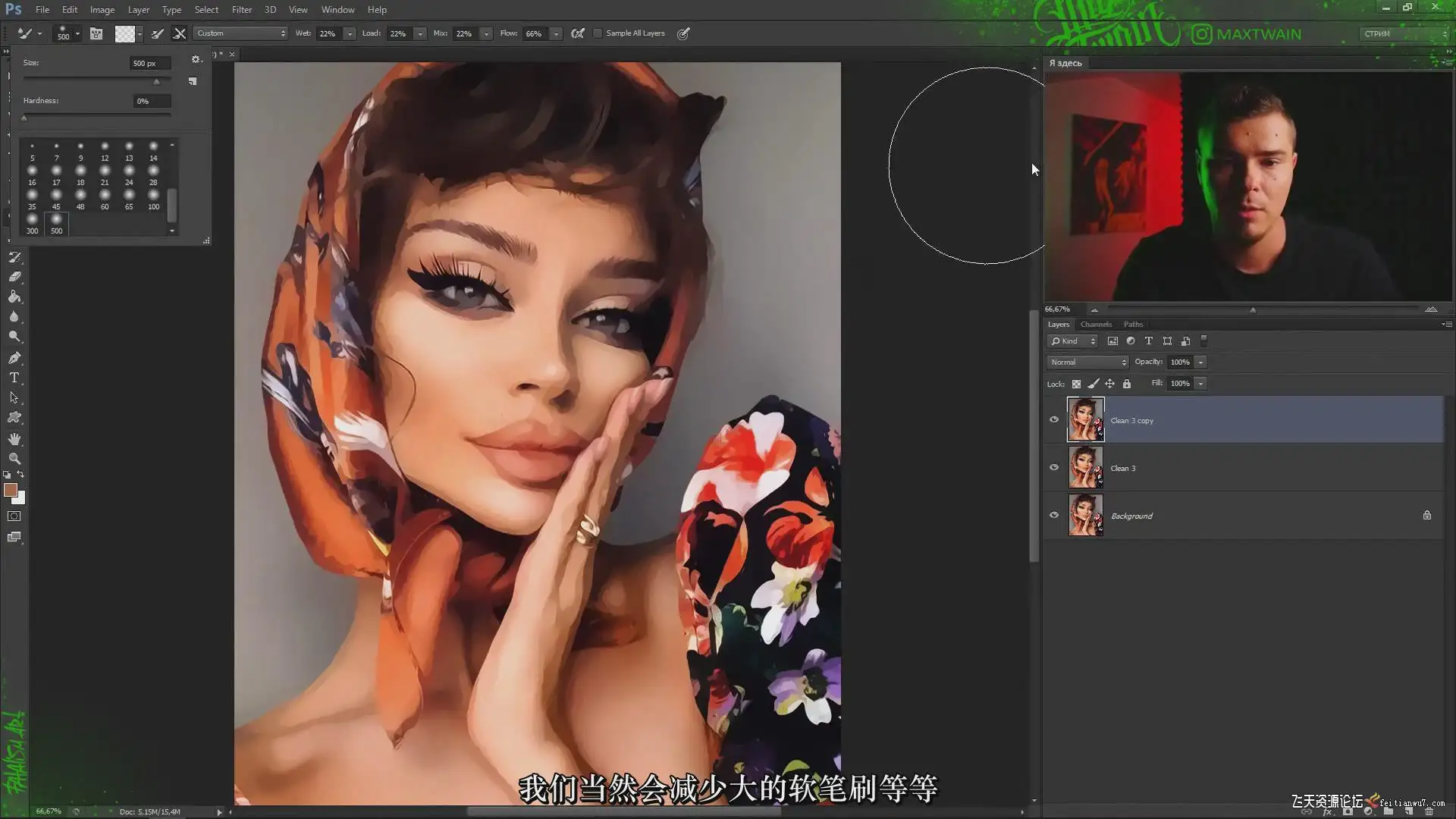Open the Filter menu
This screenshot has height=819, width=1456.
[x=241, y=10]
